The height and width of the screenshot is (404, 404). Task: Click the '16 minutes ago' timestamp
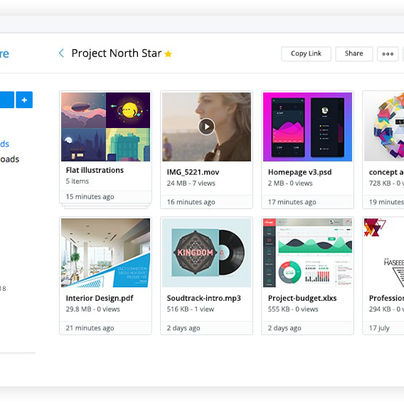point(191,202)
